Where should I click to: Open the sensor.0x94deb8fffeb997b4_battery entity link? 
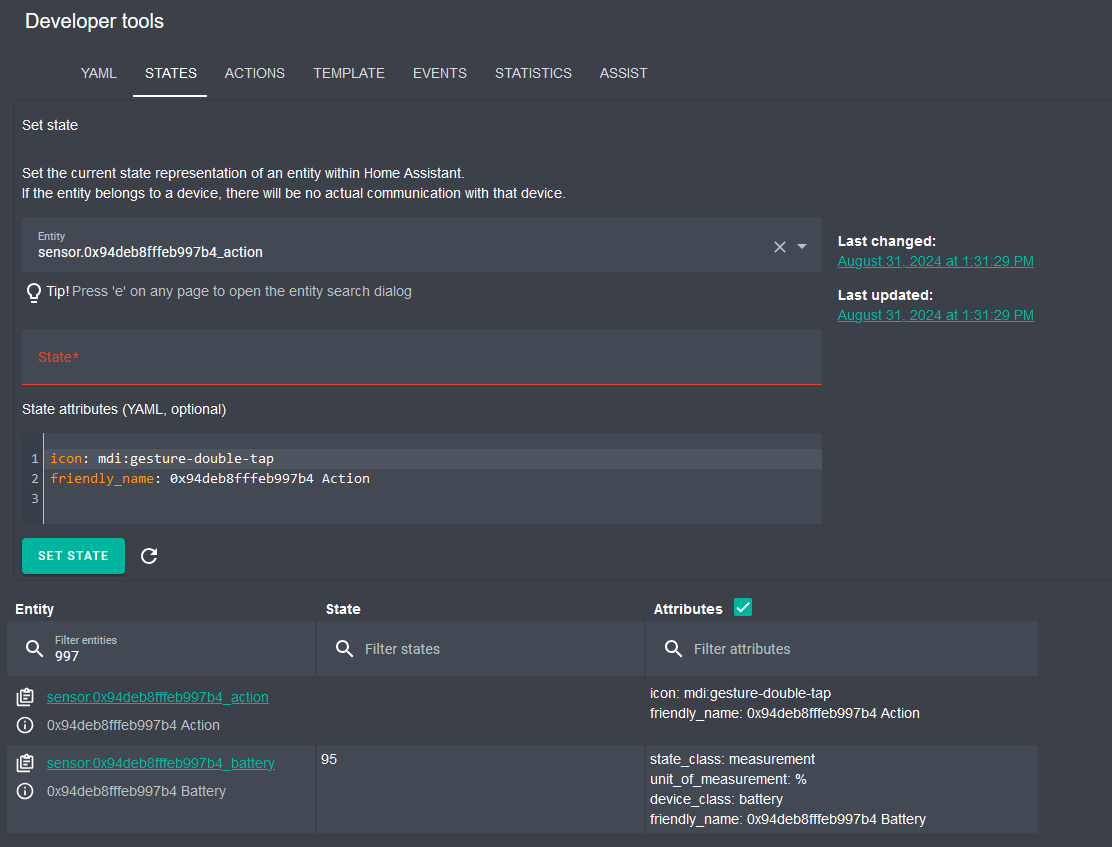(160, 763)
